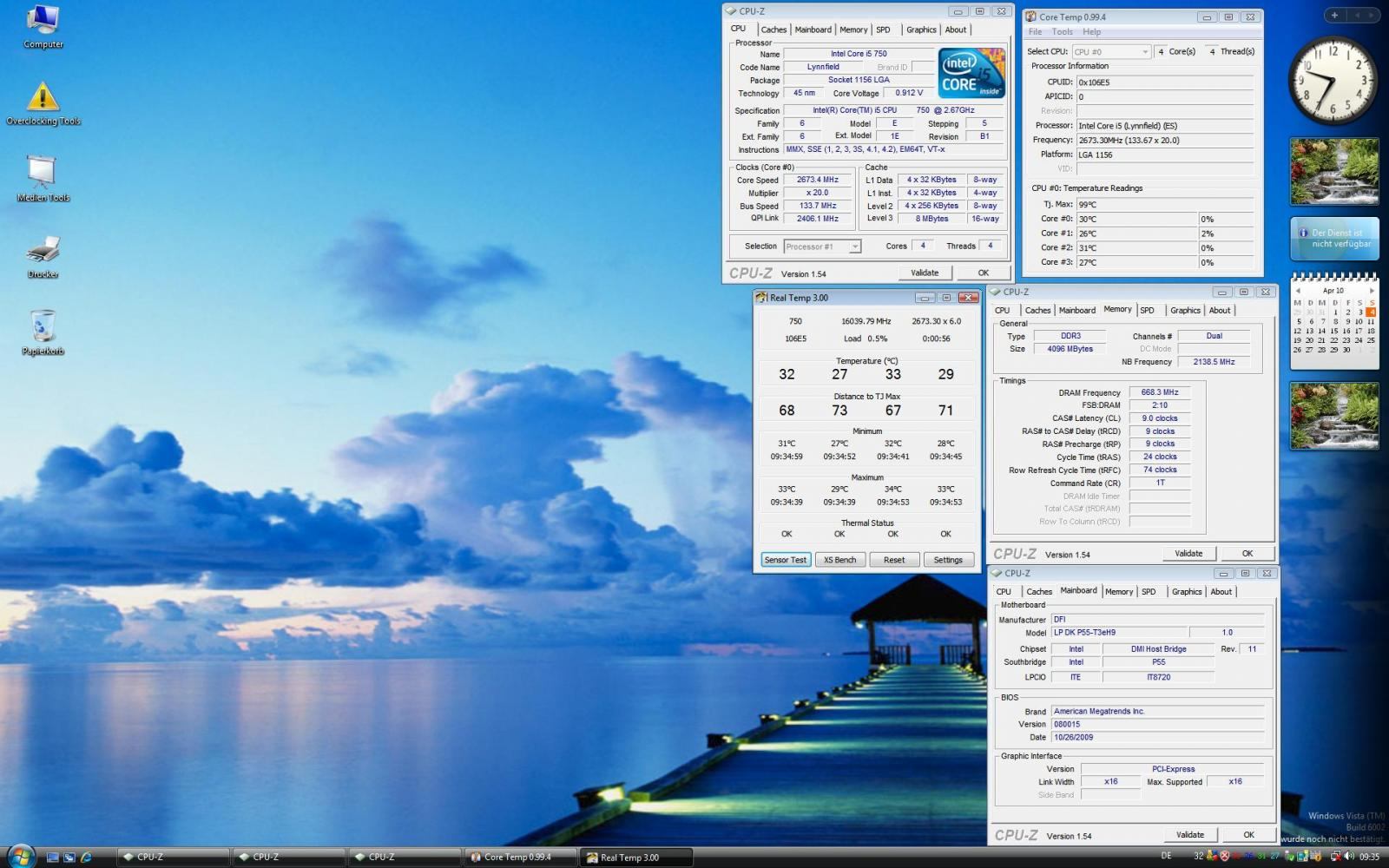Switch to CPU tab in CPU-Z memory window

tap(1002, 311)
